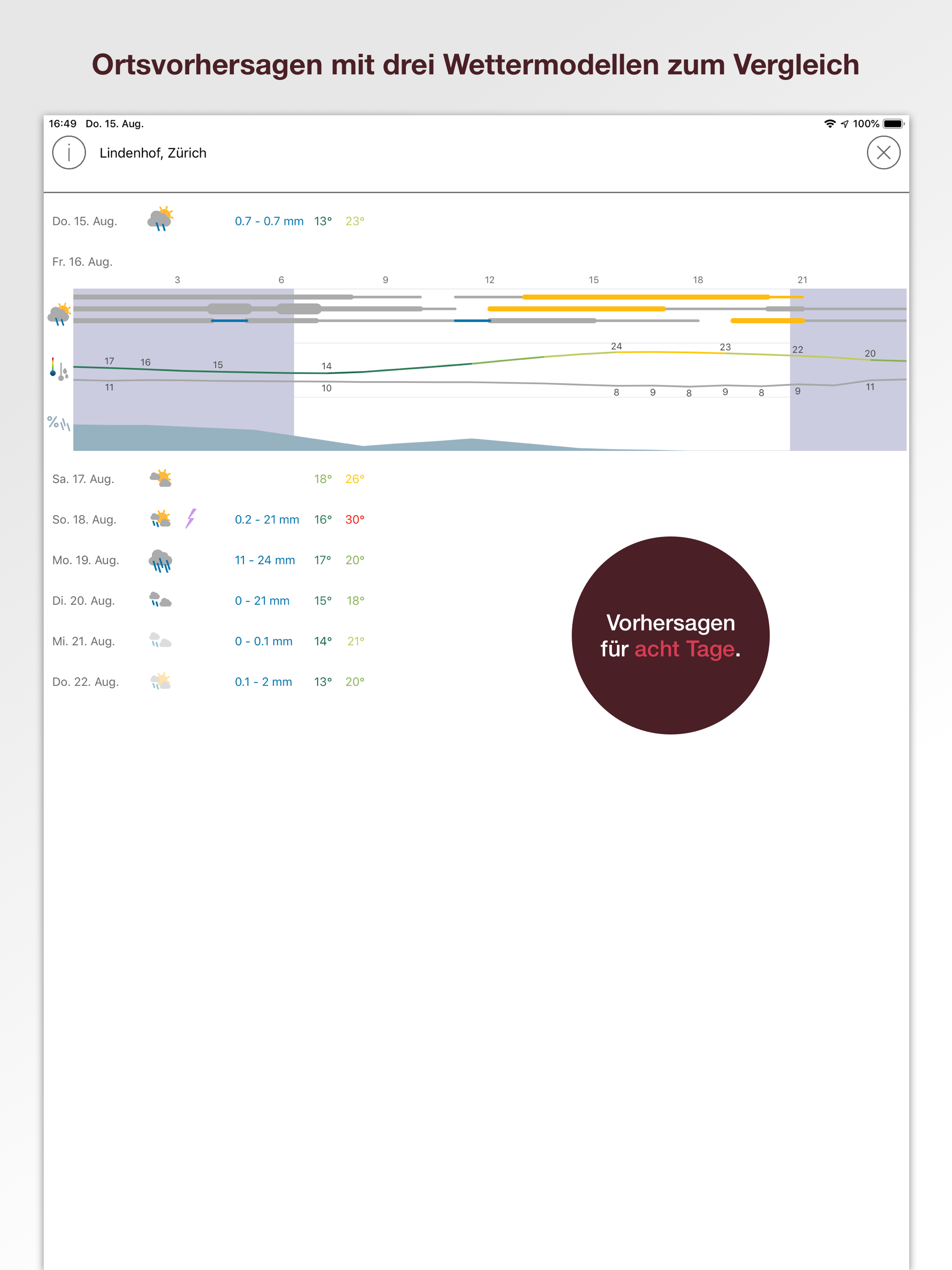Close the Lindenhof forecast view
Screen dimensions: 952x1270
coord(883,153)
